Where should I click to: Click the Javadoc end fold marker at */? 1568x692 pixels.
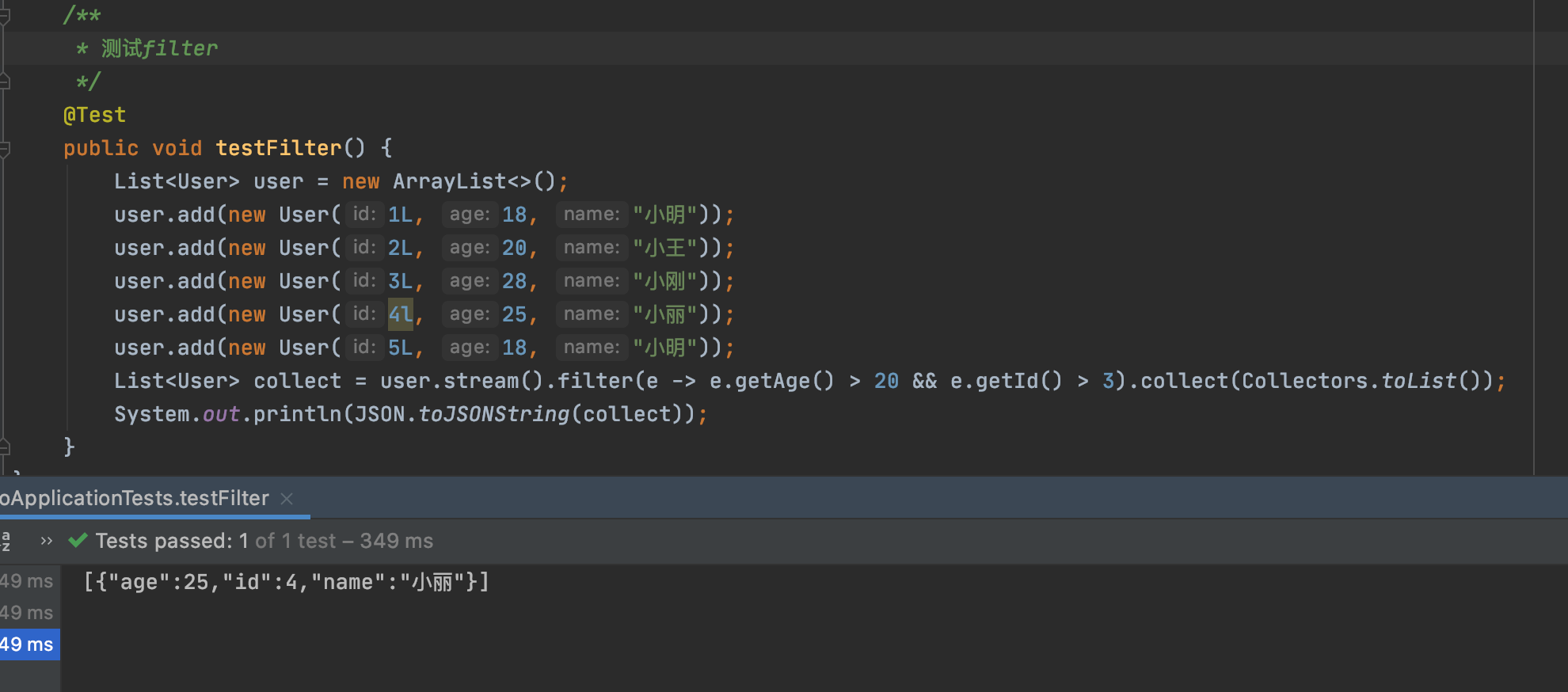(5, 82)
